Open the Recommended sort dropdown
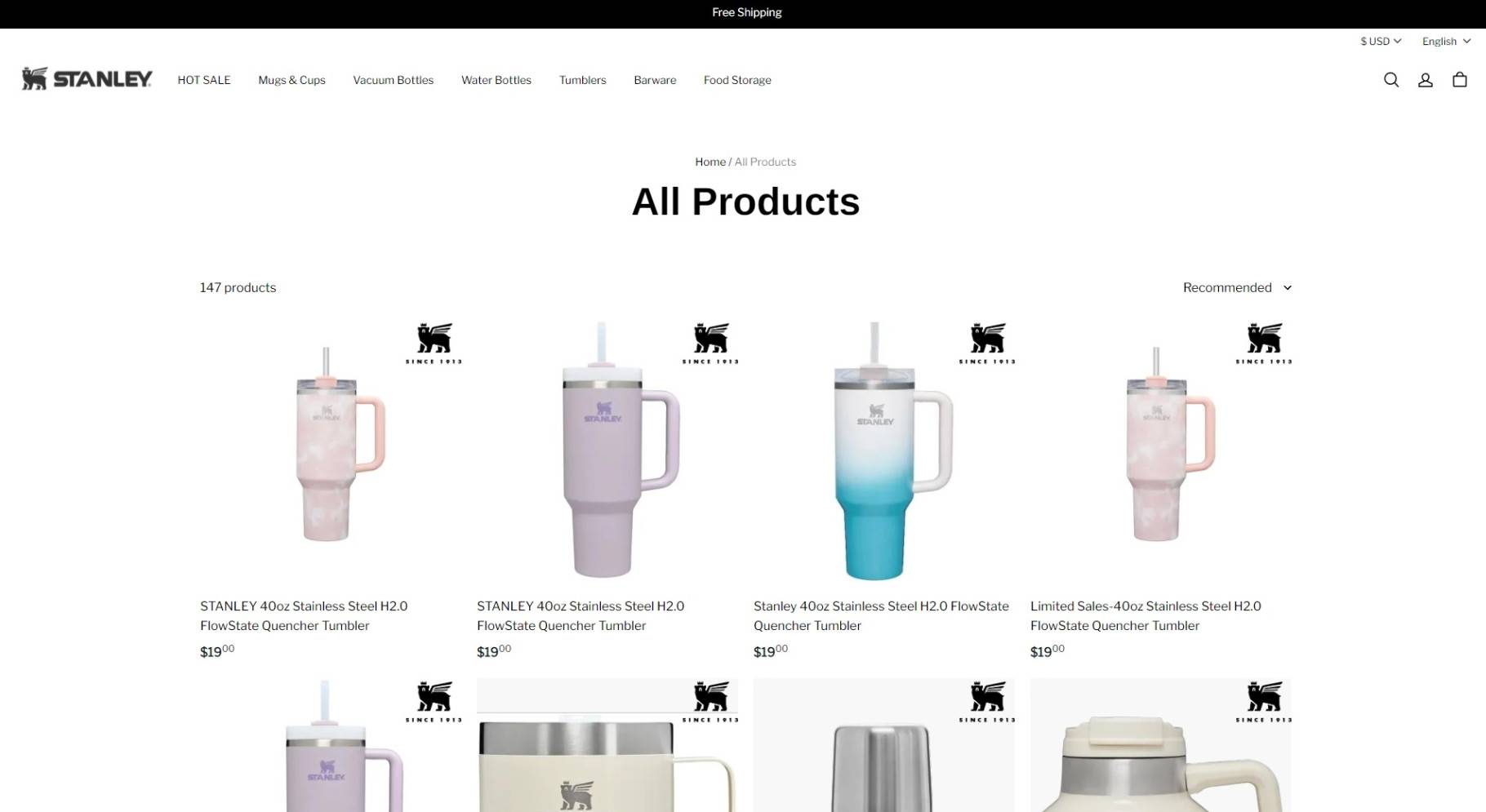This screenshot has width=1486, height=812. [1237, 287]
